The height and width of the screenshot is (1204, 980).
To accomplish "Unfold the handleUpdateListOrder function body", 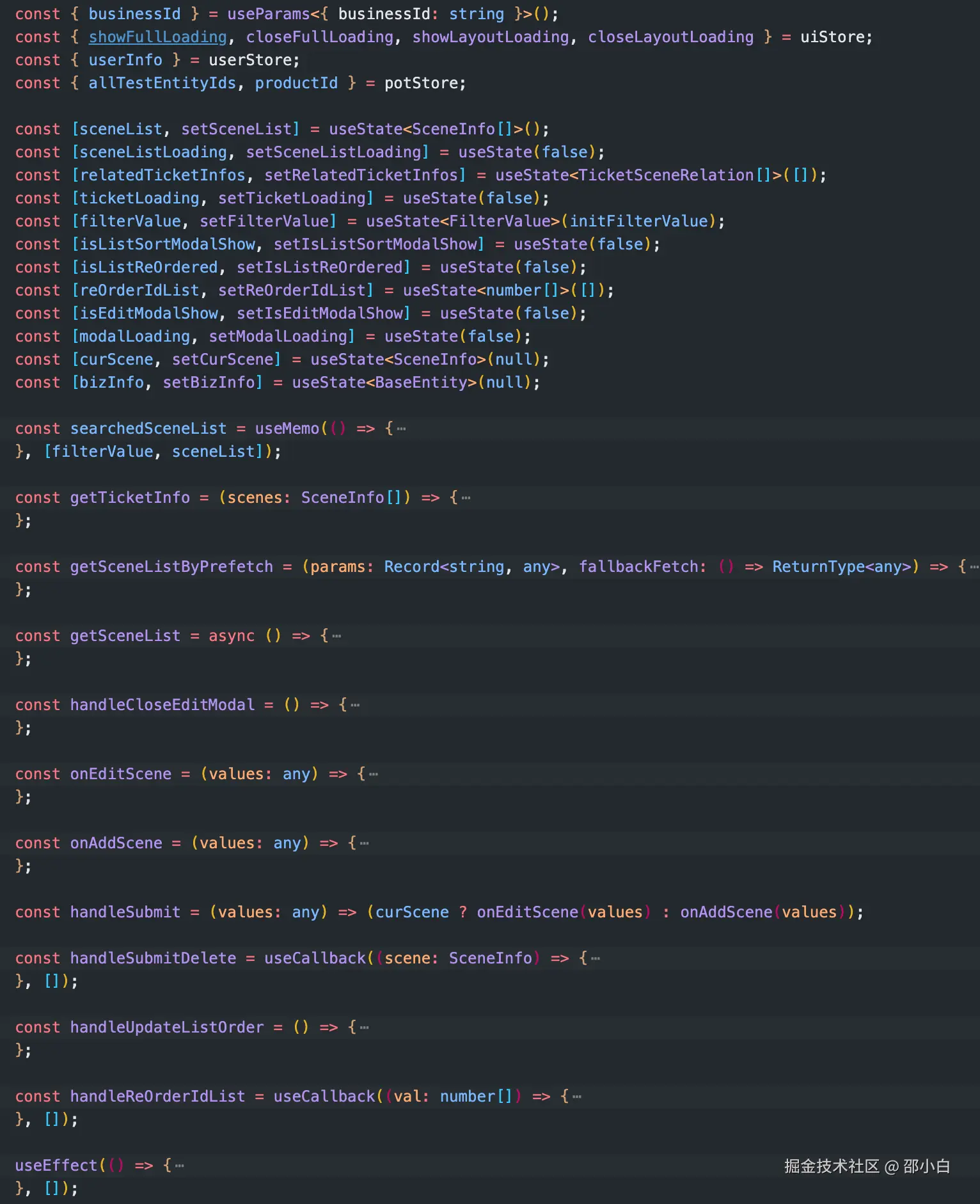I will pyautogui.click(x=364, y=1028).
